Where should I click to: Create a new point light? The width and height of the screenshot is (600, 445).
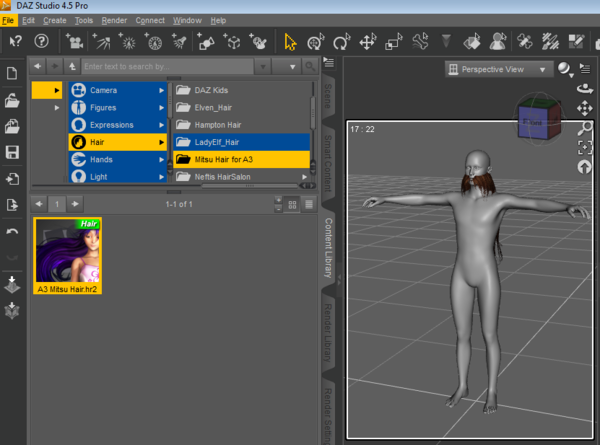127,41
